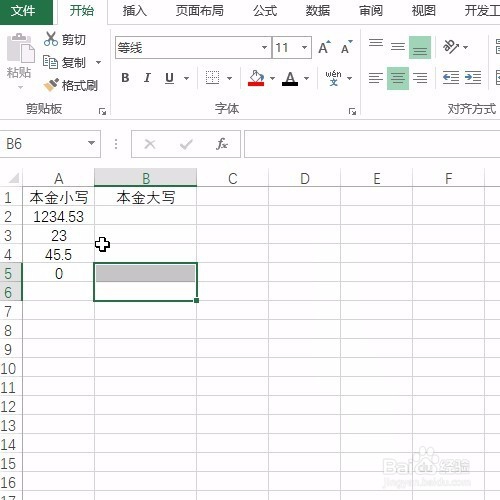This screenshot has width=500, height=500.
Task: Expand font color dropdown arrow
Action: pyautogui.click(x=306, y=78)
